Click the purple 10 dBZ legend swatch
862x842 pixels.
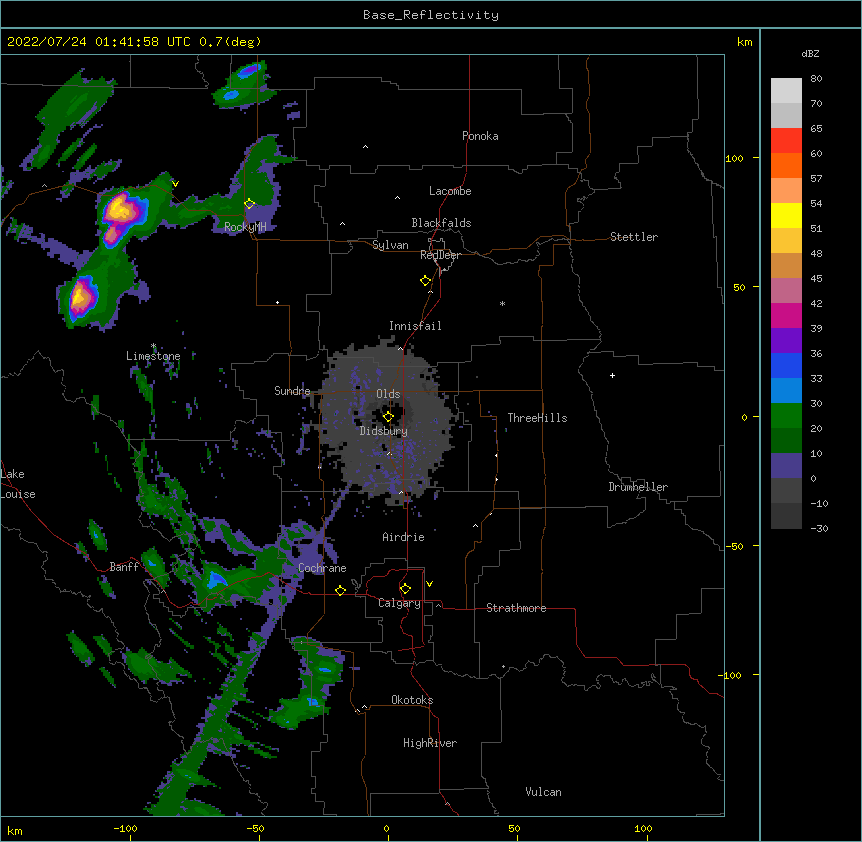tap(786, 466)
